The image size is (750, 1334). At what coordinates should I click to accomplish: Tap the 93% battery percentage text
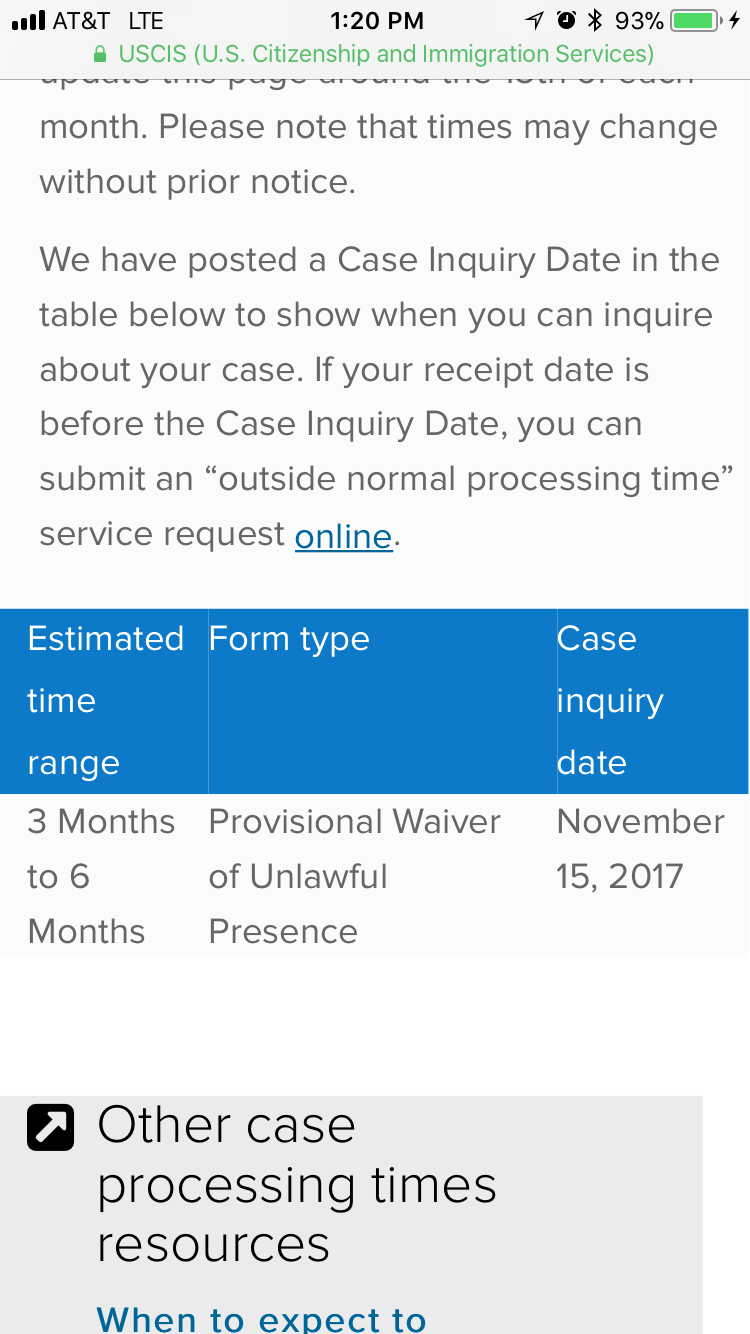pyautogui.click(x=640, y=20)
